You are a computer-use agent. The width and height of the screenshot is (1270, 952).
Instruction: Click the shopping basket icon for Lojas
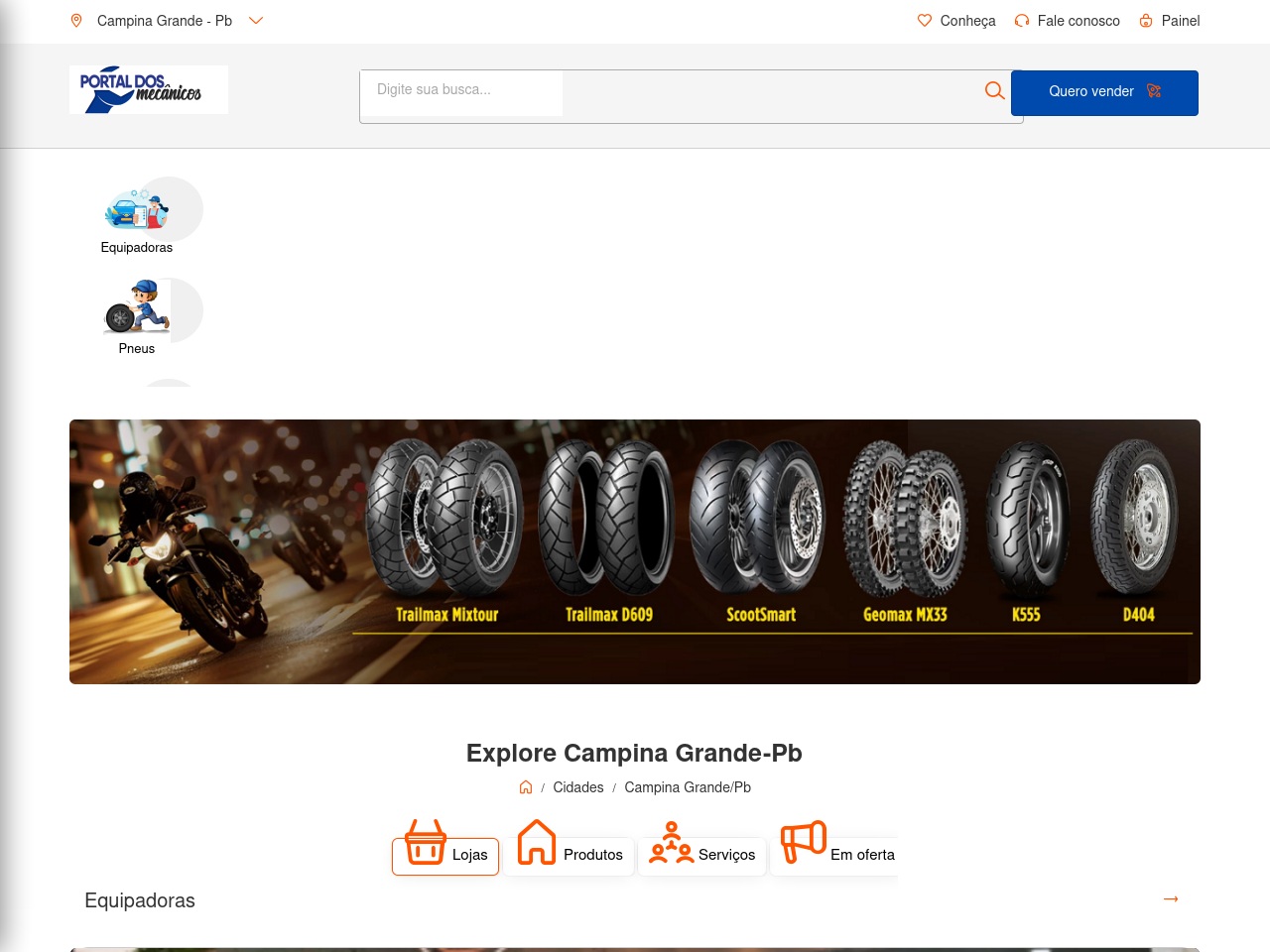426,842
